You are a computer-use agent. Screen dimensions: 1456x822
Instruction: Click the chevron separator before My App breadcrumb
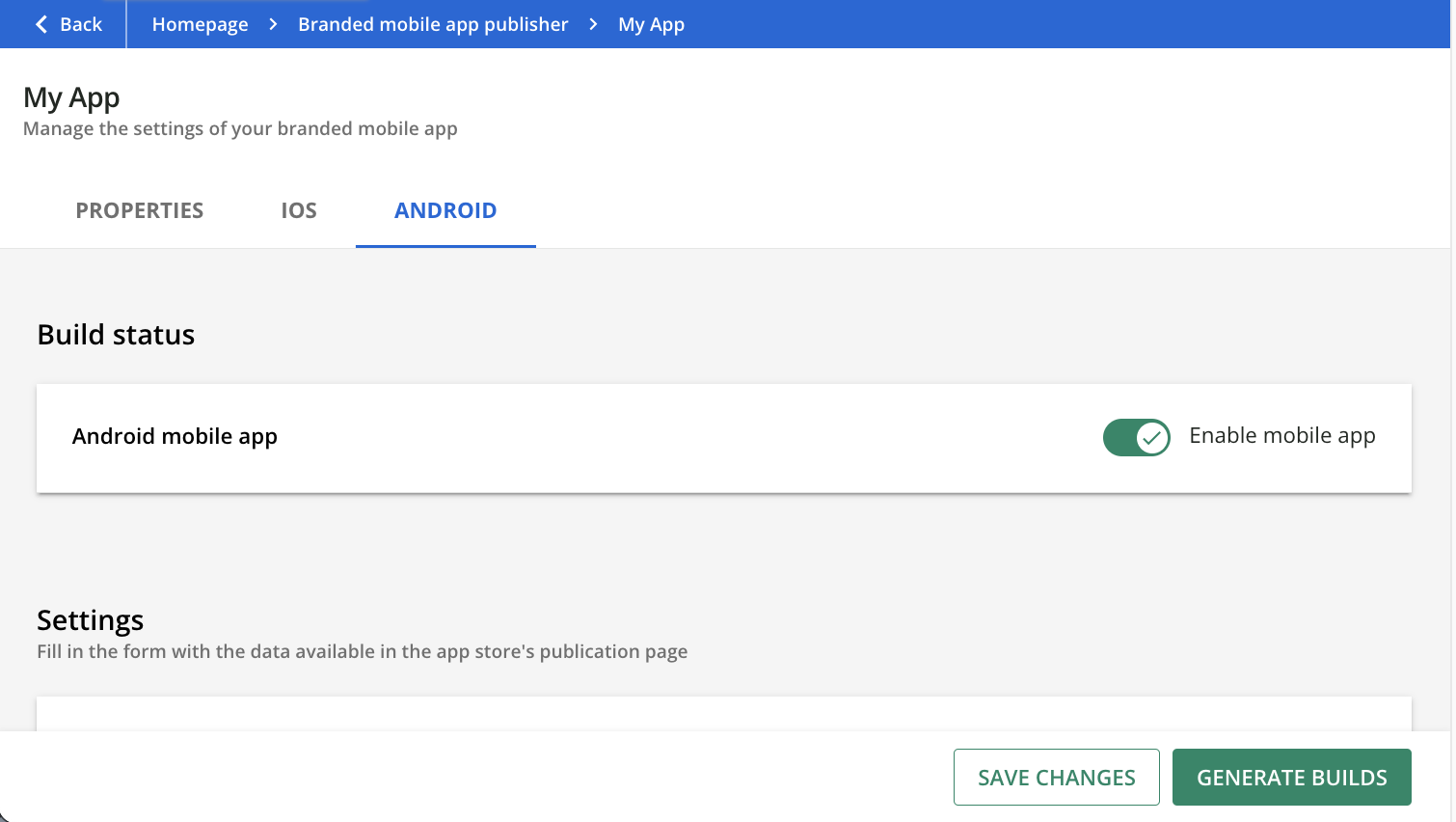593,24
